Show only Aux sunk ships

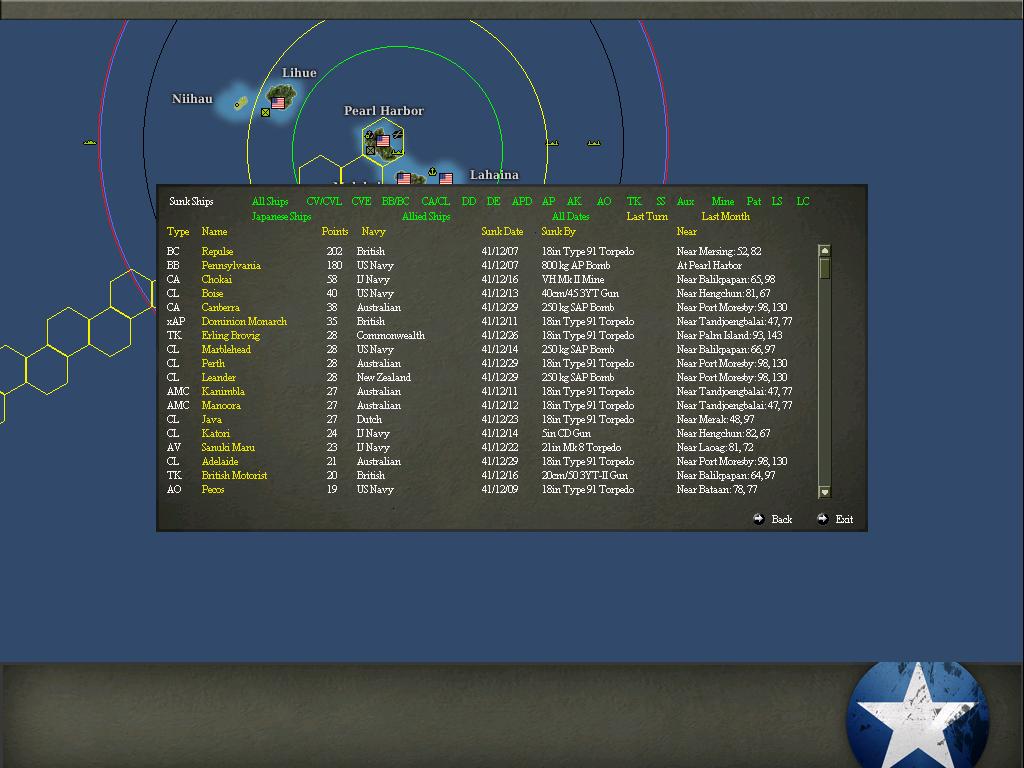685,201
